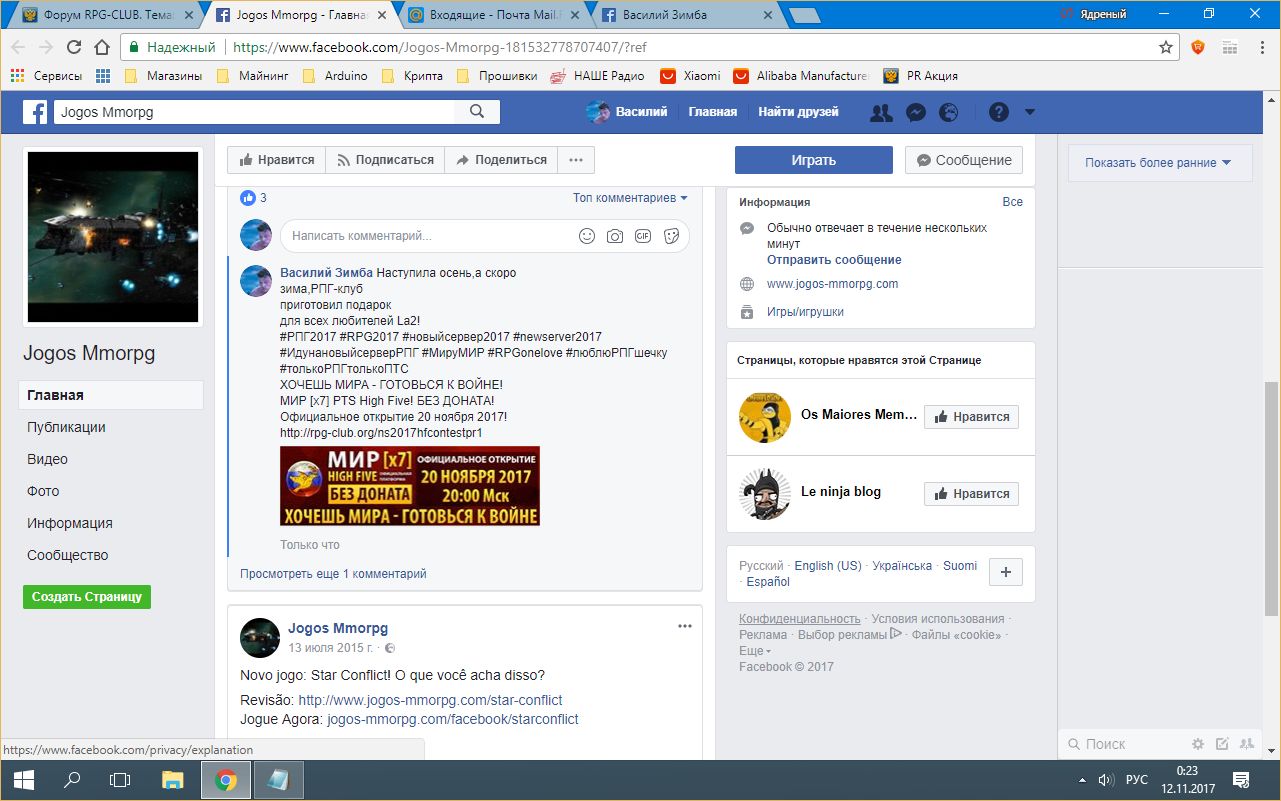Open the Chrome apps grid shortcut
This screenshot has width=1281, height=801.
[x=103, y=76]
